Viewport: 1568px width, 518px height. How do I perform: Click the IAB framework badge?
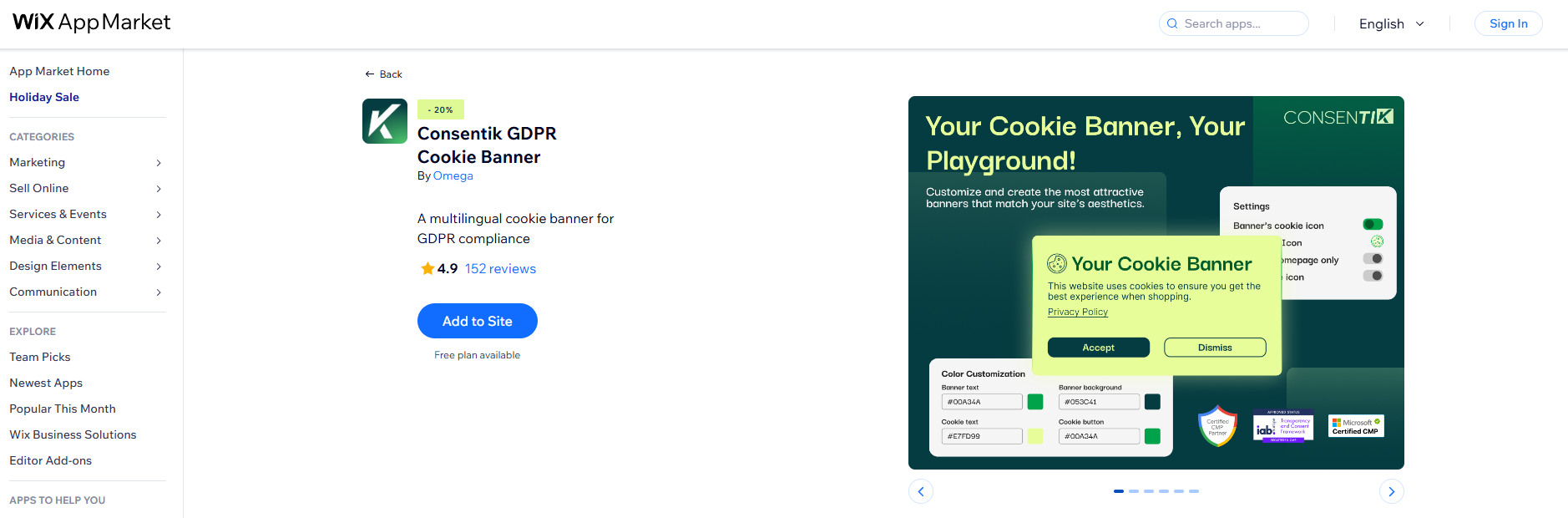click(x=1283, y=427)
